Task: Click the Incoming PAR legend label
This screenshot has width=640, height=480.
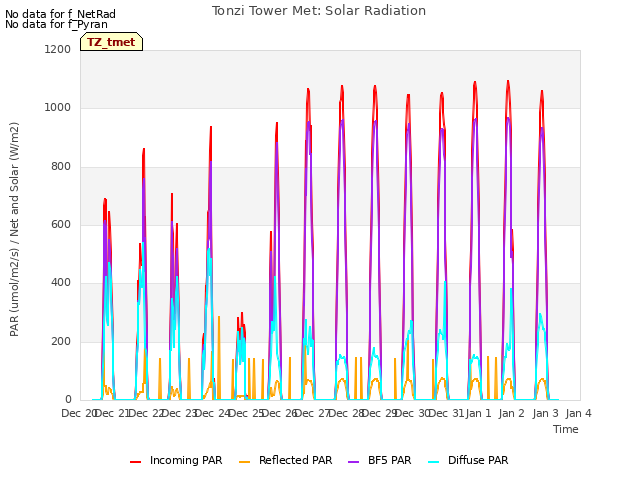Action: [x=186, y=460]
